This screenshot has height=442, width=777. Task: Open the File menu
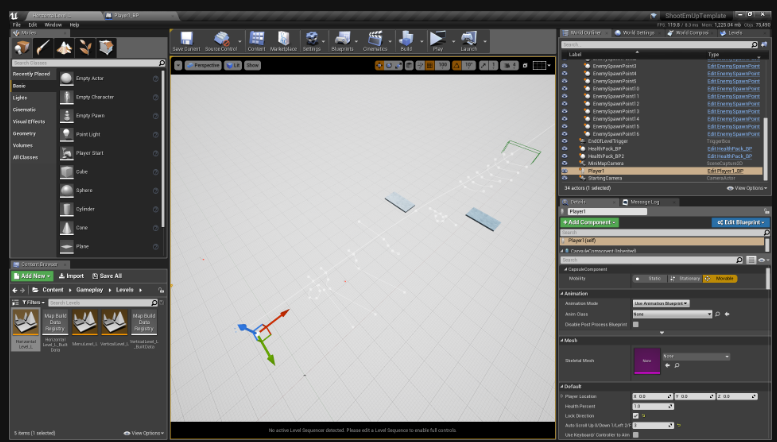(16, 25)
